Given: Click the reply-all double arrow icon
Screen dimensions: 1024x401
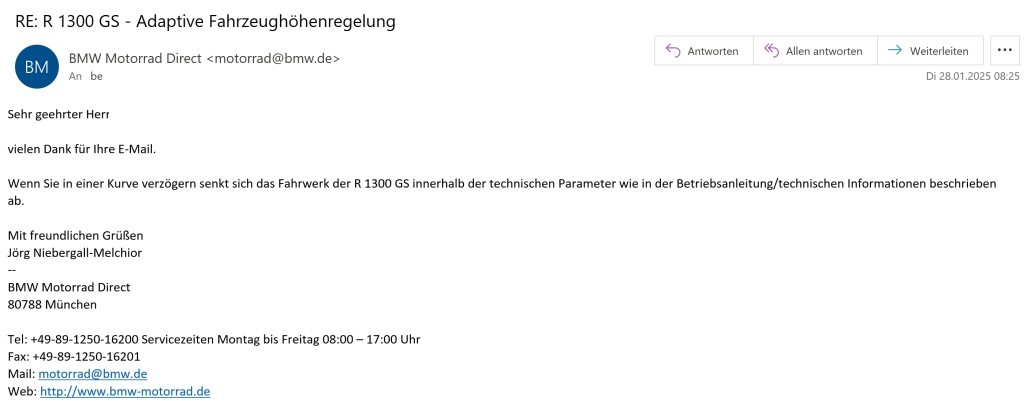Looking at the screenshot, I should click(x=771, y=51).
